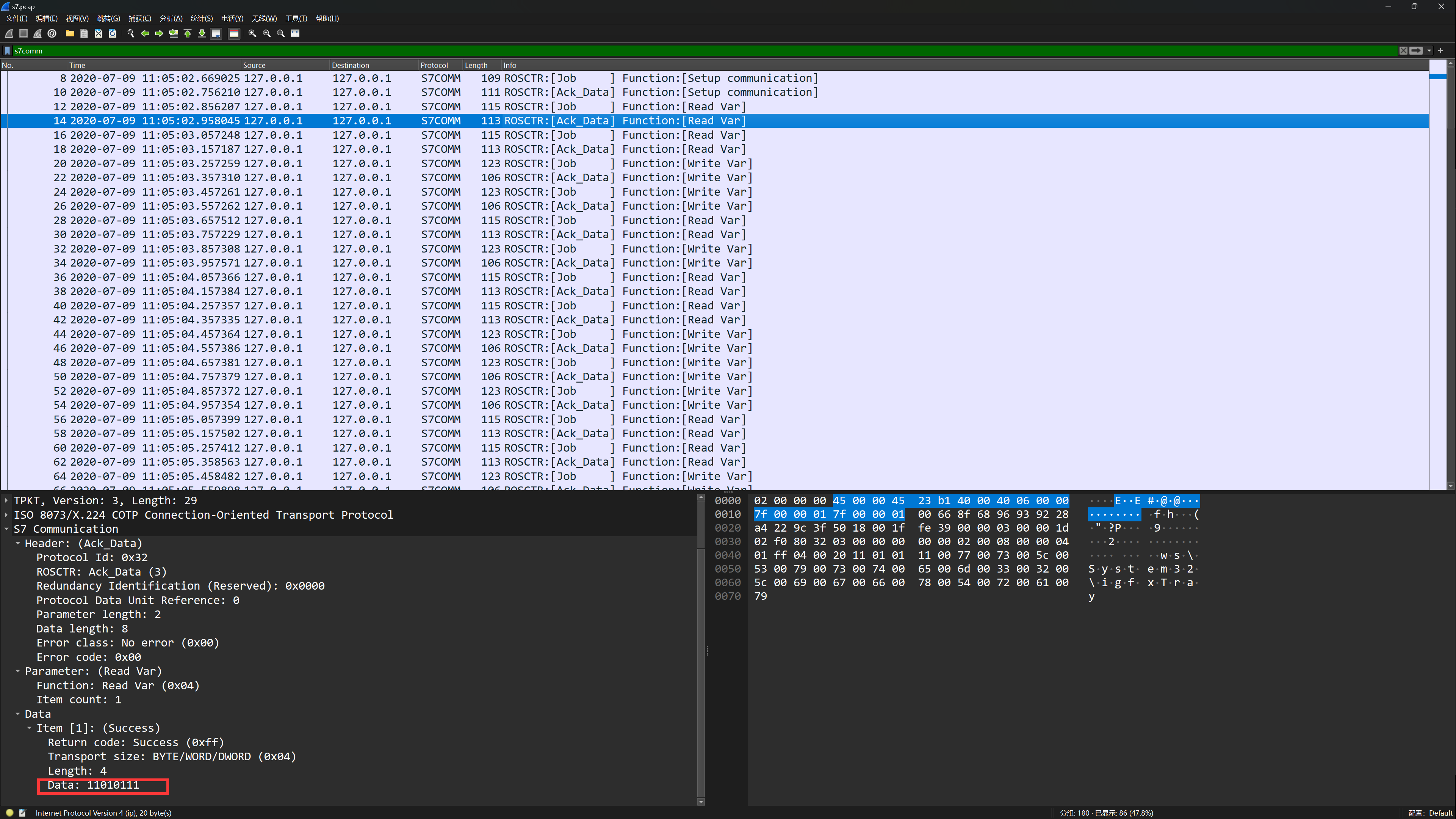
Task: Find a packet with magnifier icon
Action: [131, 33]
